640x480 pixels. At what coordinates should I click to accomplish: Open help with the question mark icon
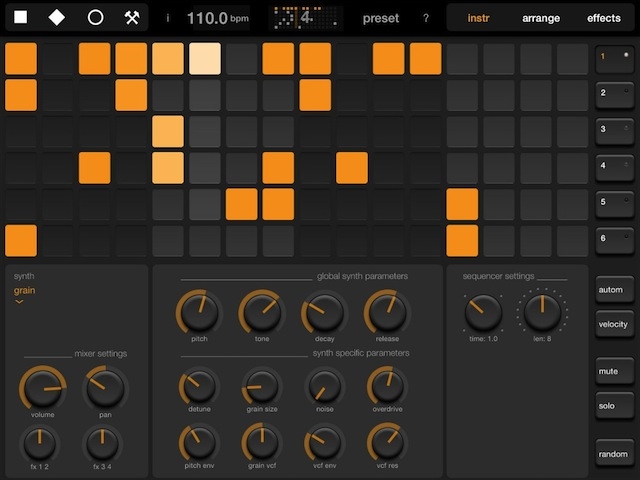[x=426, y=18]
